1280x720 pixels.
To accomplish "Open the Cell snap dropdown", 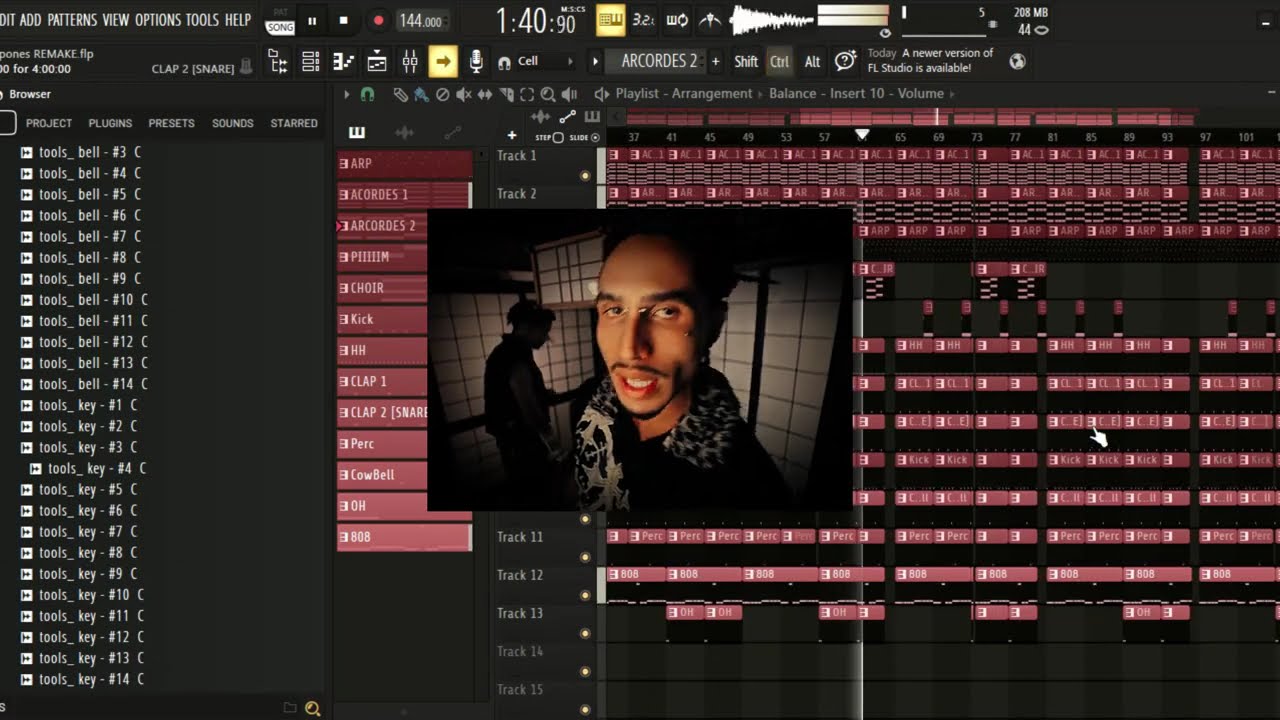I will point(545,62).
